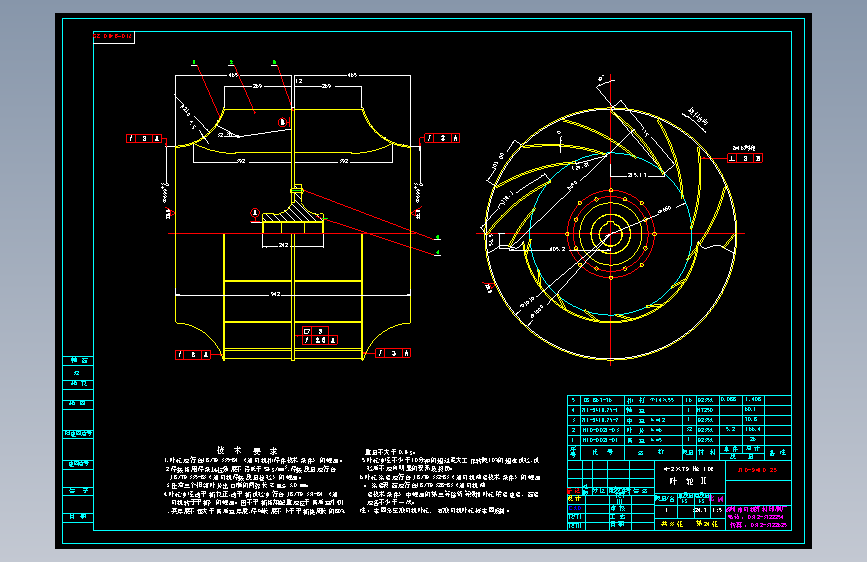The image size is (867, 562).
Task: Click the blue CAD label in title block
Action: (575, 508)
